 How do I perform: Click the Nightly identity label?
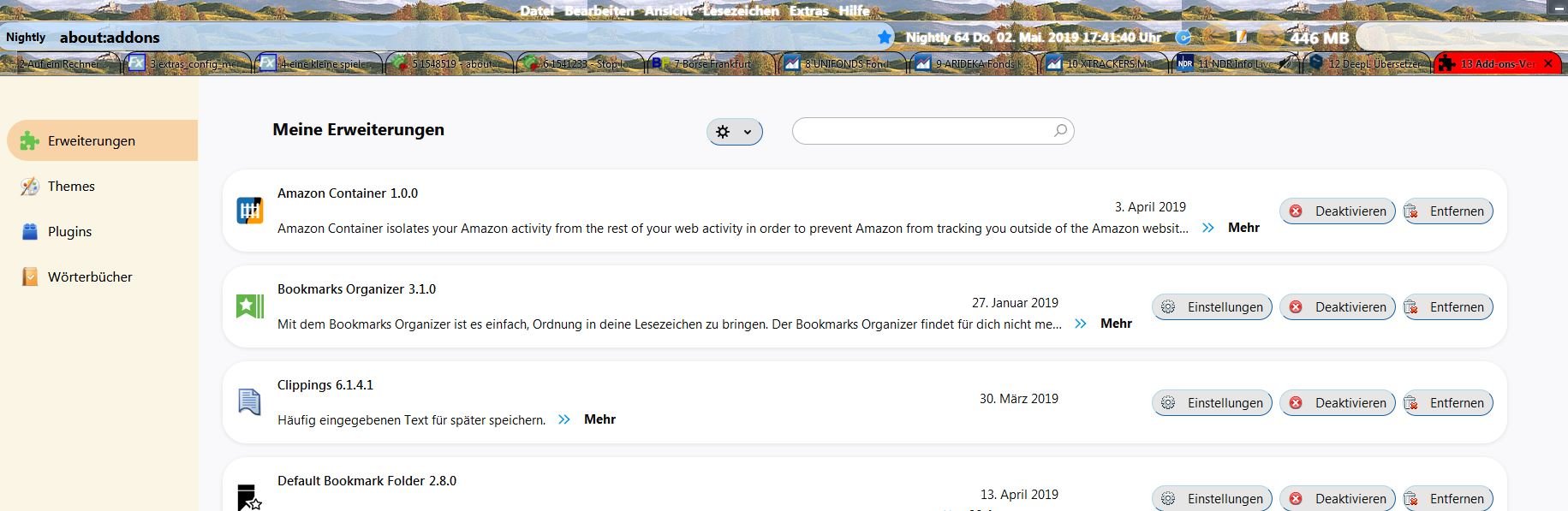point(26,37)
